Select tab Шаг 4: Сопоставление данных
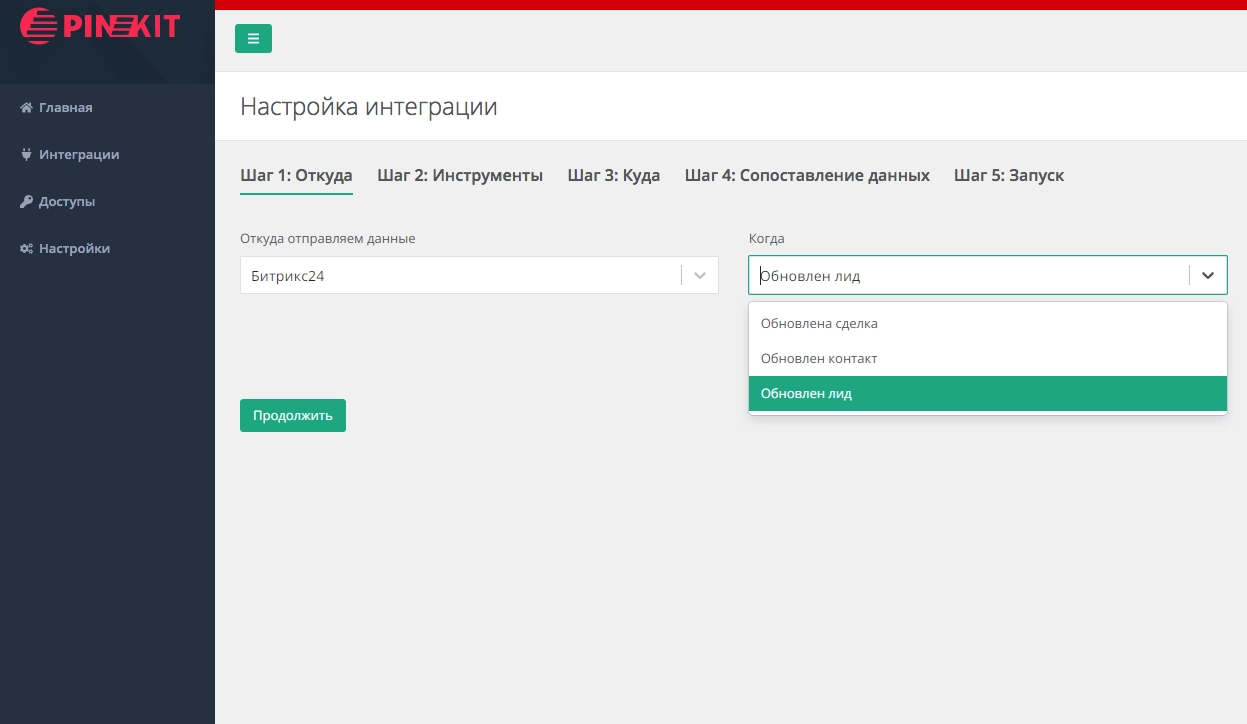Image resolution: width=1247 pixels, height=724 pixels. [807, 176]
